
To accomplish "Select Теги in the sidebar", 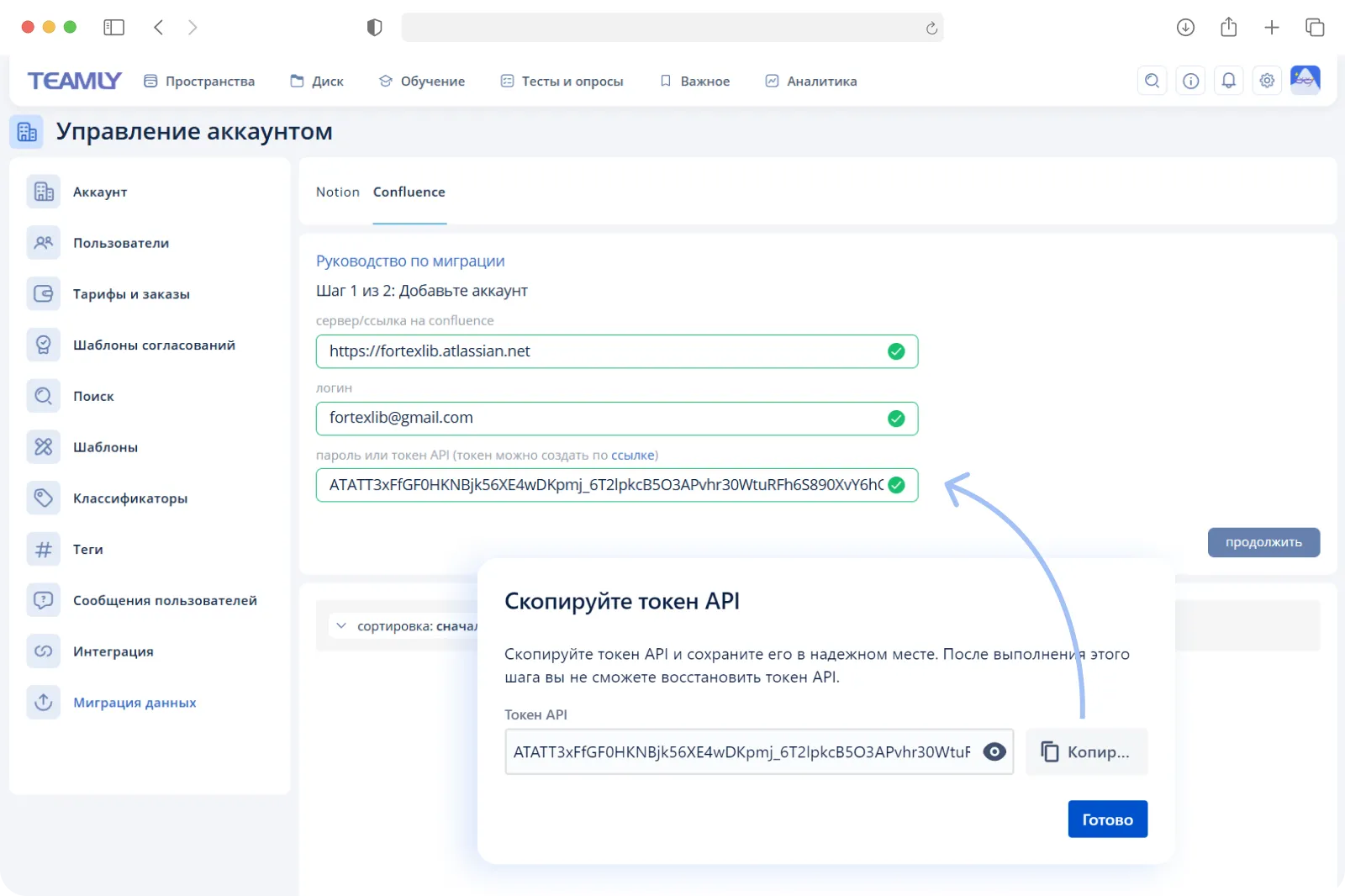I will [x=88, y=550].
